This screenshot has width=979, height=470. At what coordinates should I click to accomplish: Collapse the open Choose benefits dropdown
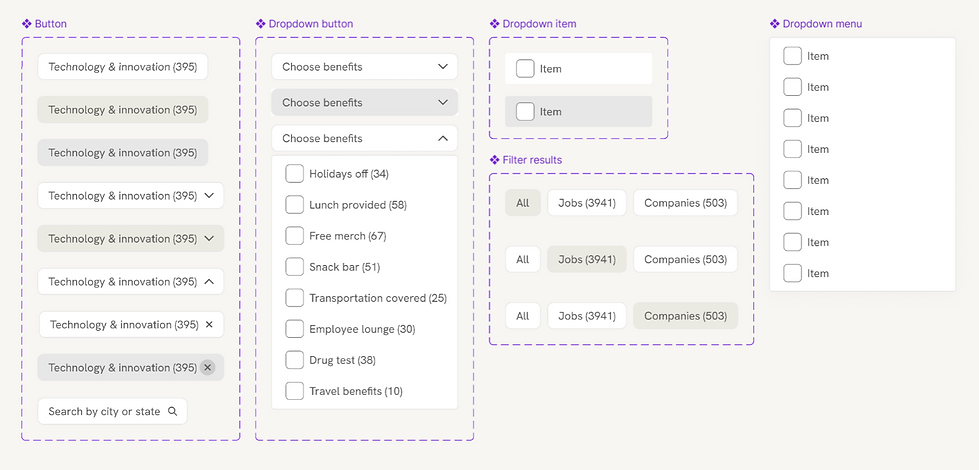(443, 139)
